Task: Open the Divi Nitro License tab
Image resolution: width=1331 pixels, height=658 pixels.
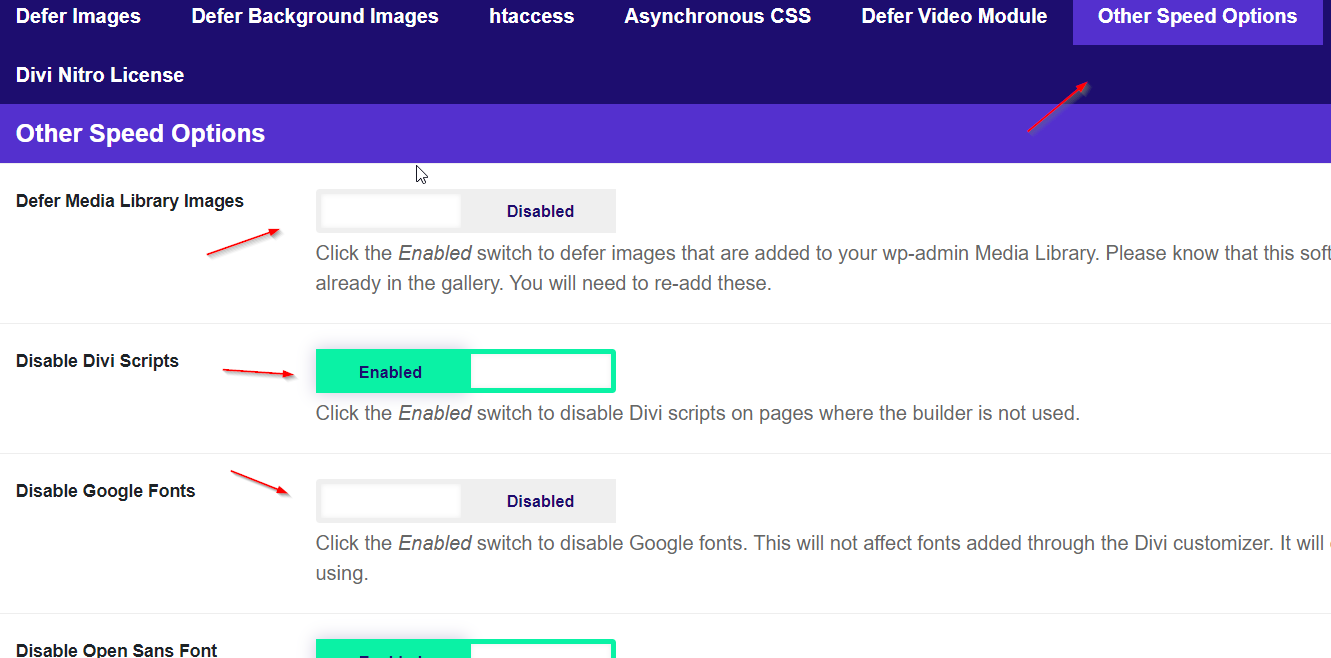Action: 99,74
